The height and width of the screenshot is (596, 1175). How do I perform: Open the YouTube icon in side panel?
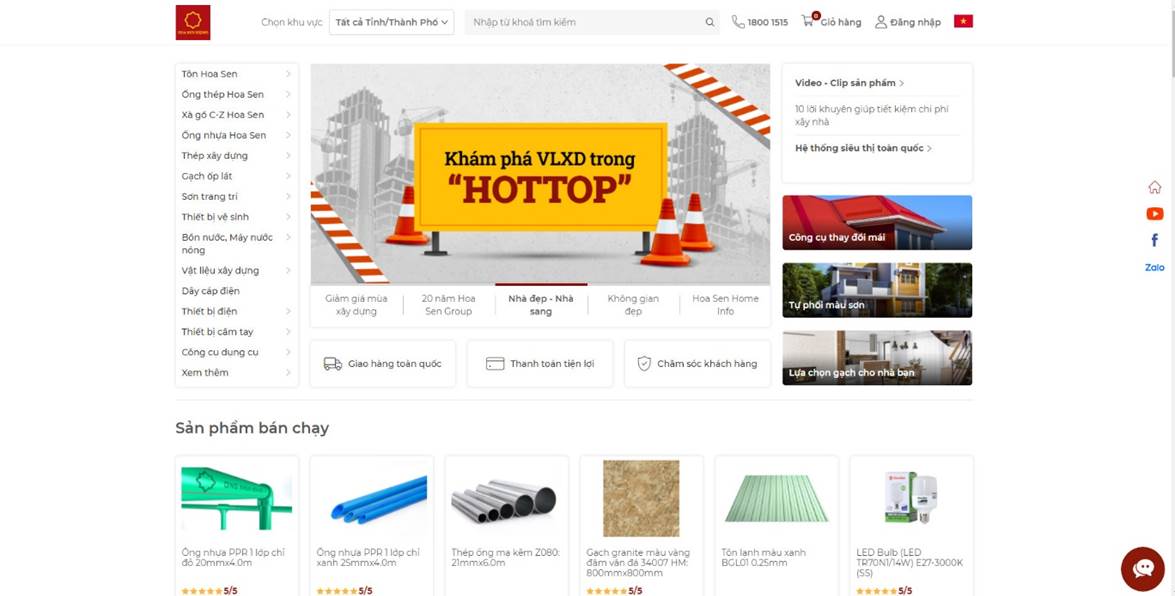tap(1155, 214)
